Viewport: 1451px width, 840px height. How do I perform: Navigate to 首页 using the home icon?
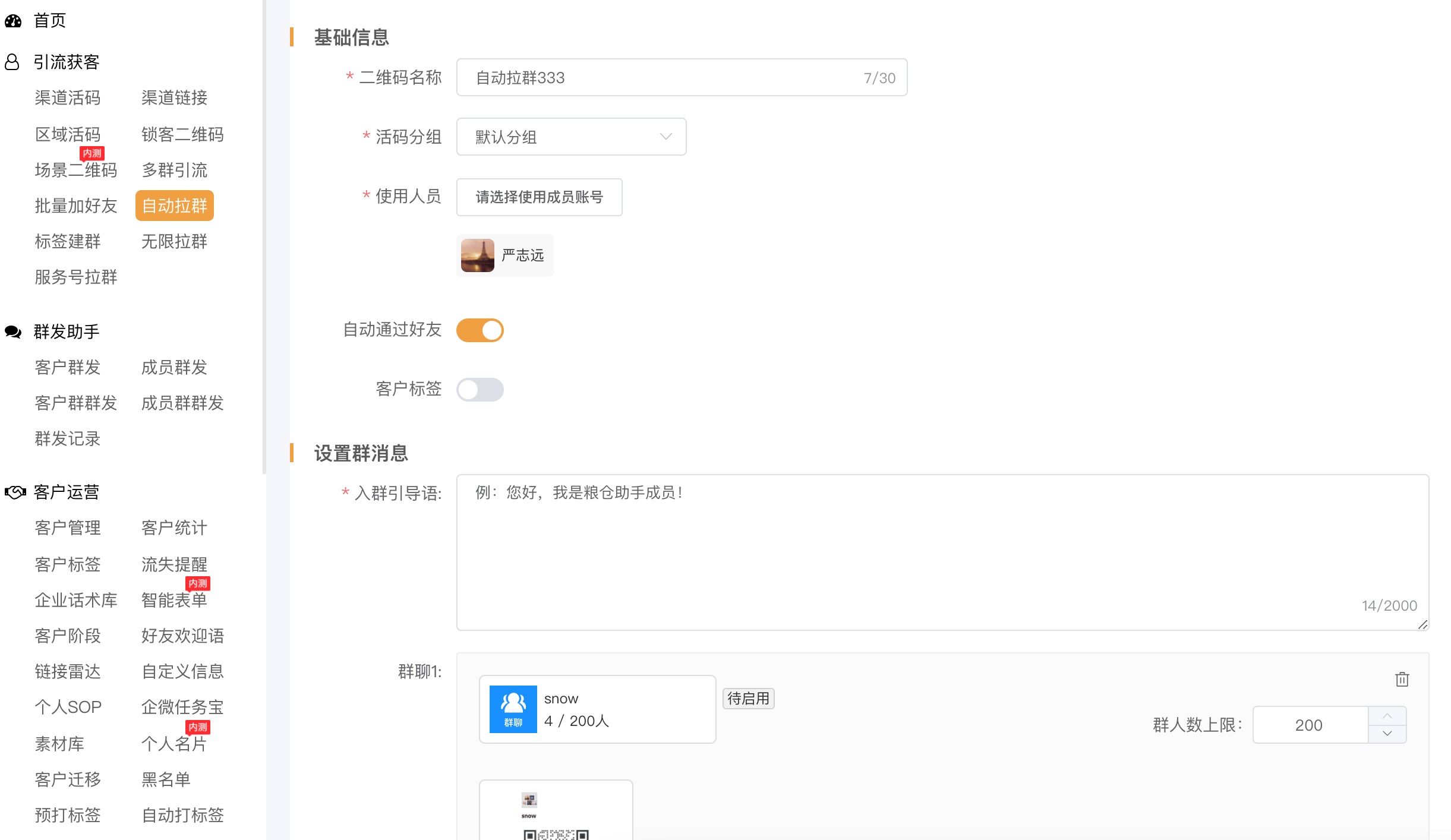point(13,20)
